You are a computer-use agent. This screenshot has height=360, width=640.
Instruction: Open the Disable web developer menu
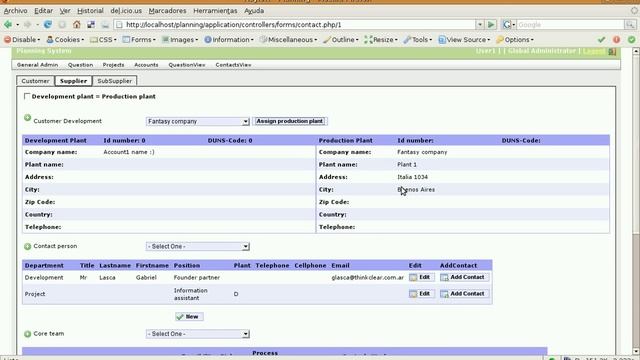pos(22,40)
